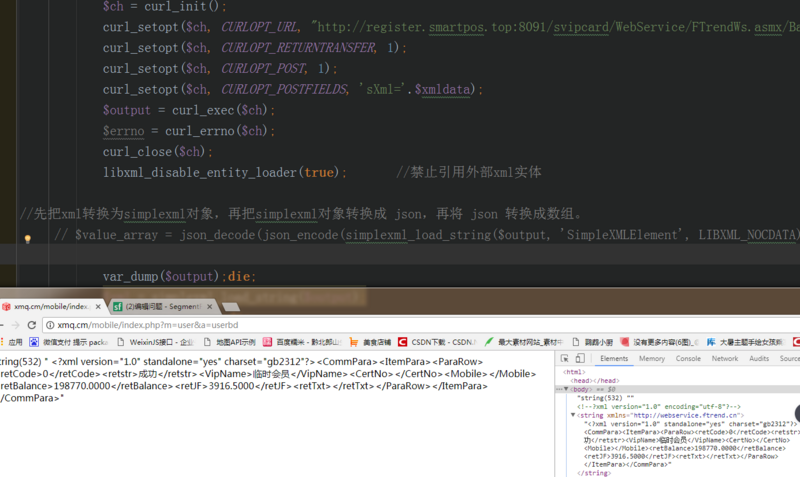Reload the page with the refresh icon
Screen dimensions: 800x477
tap(32, 325)
